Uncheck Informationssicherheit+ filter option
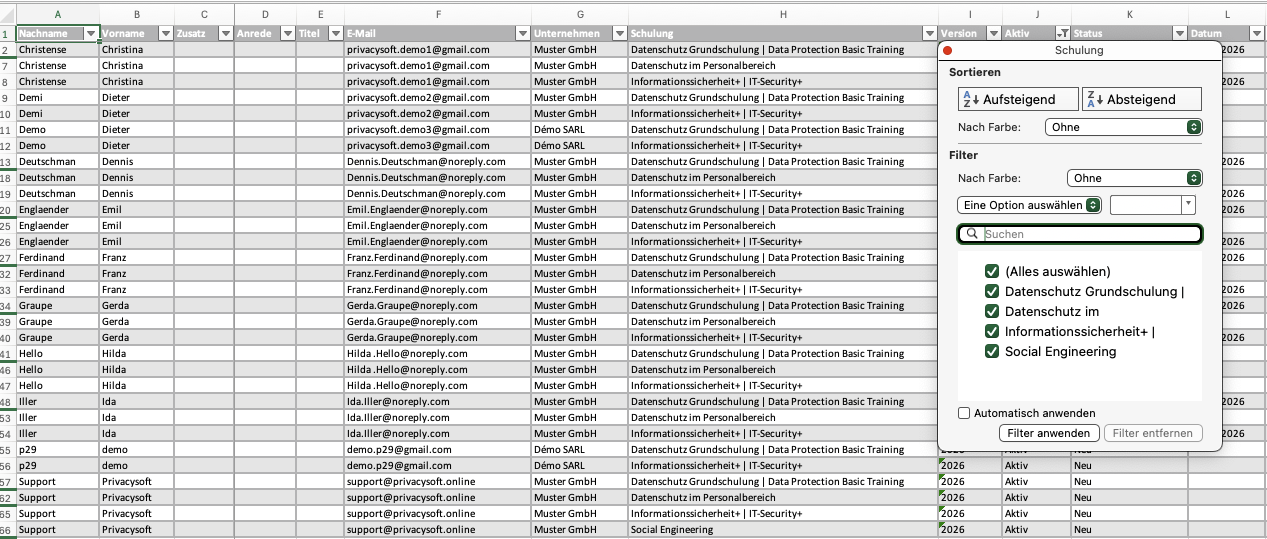1267x539 pixels. click(992, 331)
